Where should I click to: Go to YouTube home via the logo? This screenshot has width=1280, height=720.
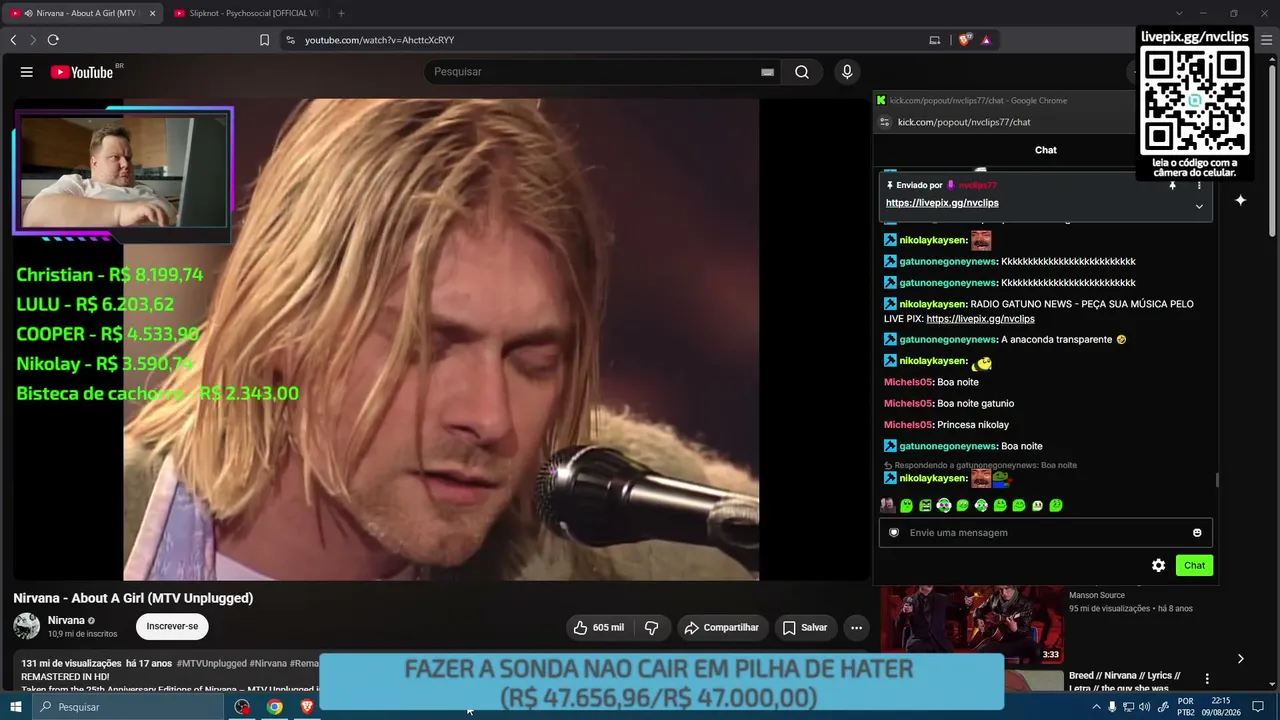82,72
